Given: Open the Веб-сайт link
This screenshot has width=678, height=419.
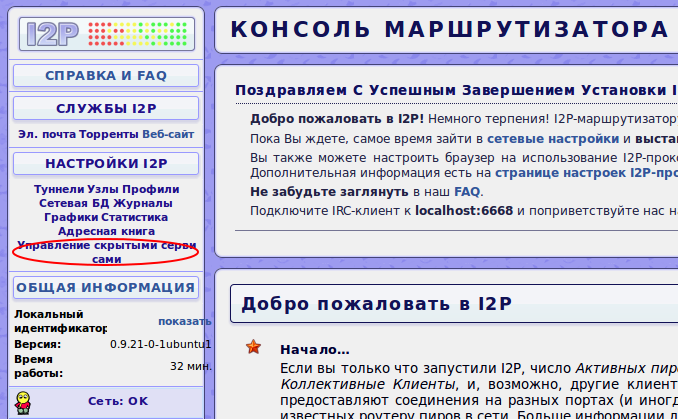Looking at the screenshot, I should point(168,134).
